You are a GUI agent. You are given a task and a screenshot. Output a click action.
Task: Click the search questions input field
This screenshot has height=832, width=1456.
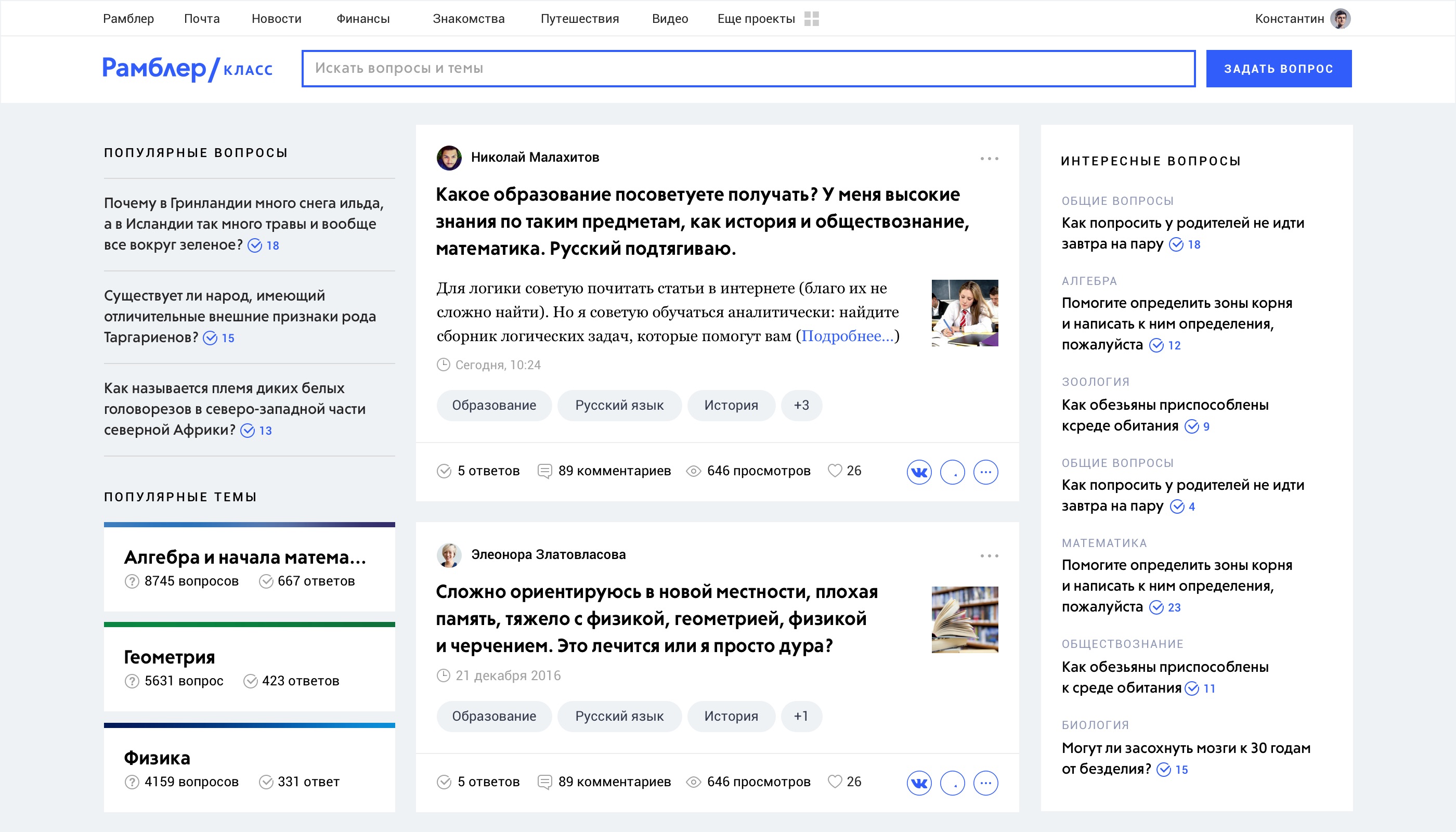[x=748, y=69]
